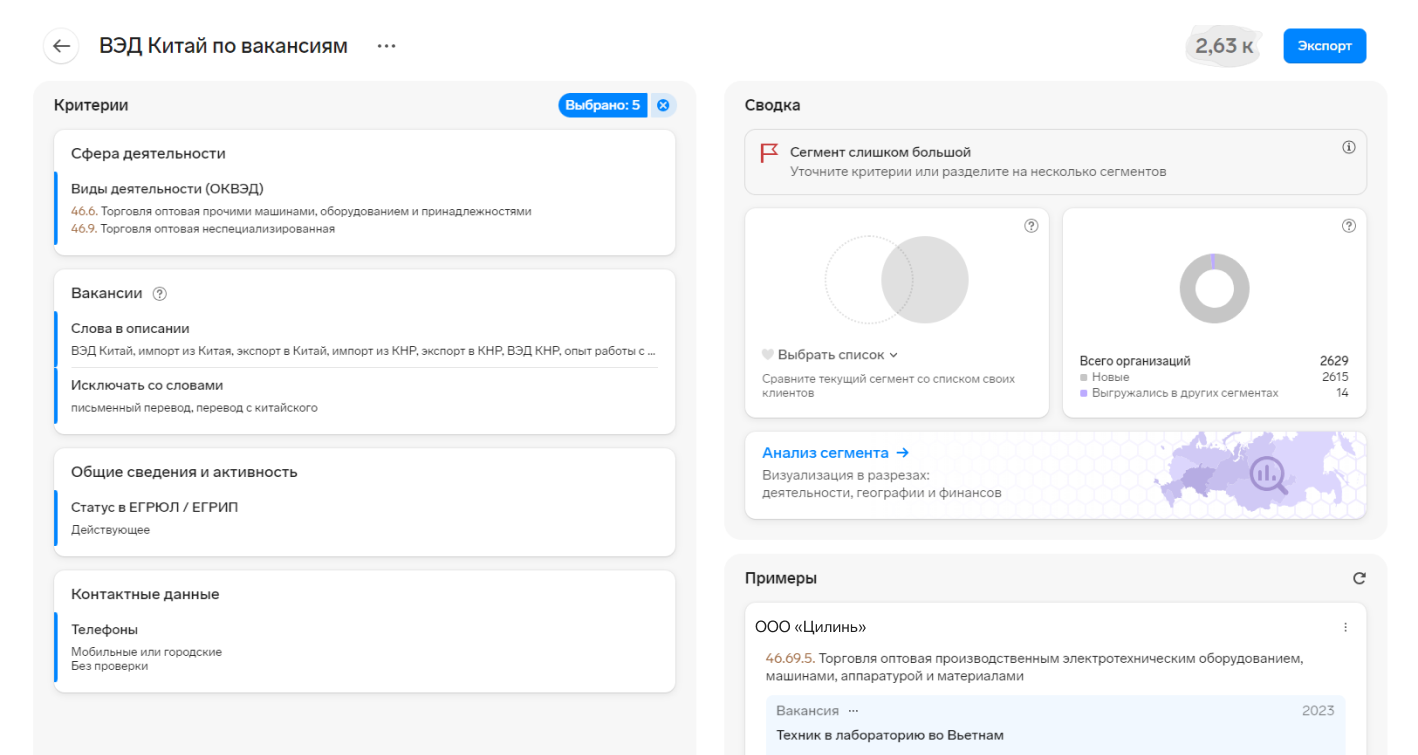Screen dimensions: 1418x755
Task: Click the Контактные данные section header
Action: pyautogui.click(x=145, y=594)
